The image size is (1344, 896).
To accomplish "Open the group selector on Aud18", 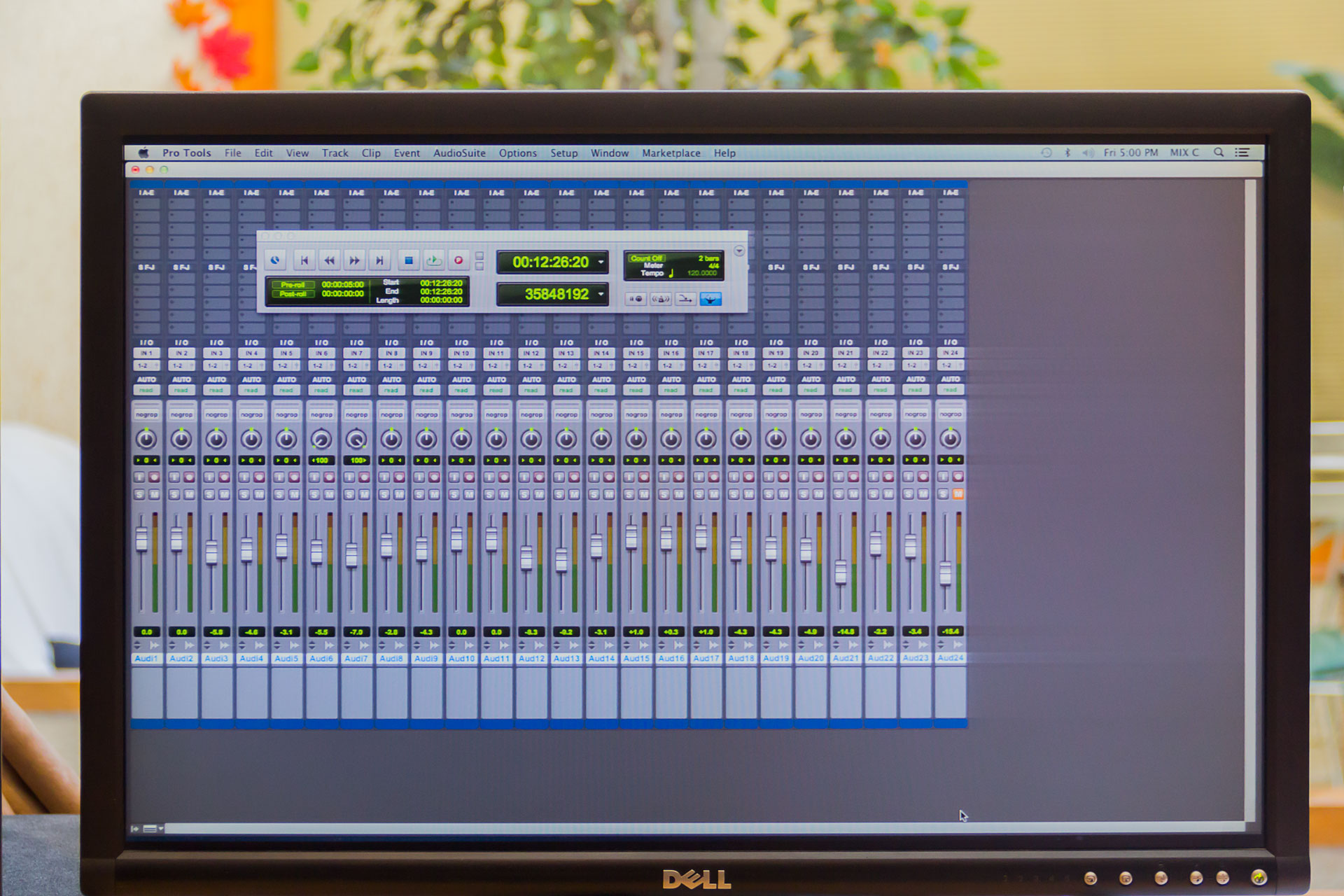I will [x=741, y=414].
